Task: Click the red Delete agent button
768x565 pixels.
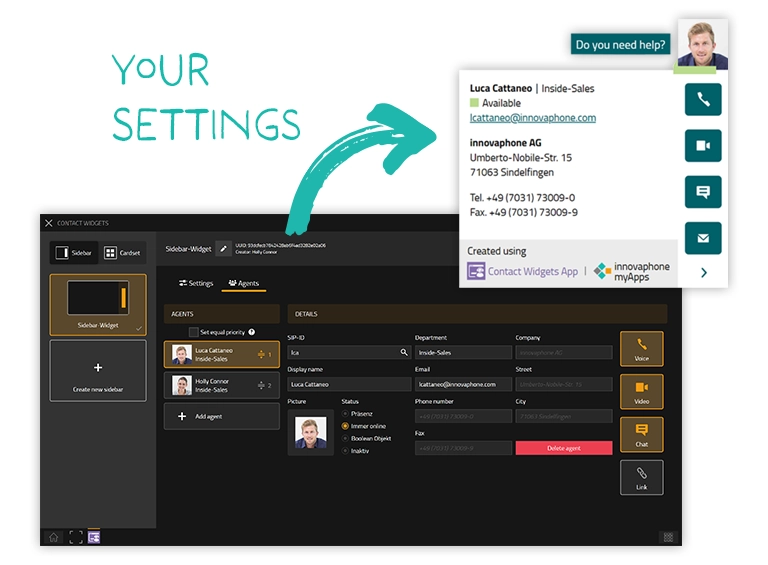Action: click(564, 448)
